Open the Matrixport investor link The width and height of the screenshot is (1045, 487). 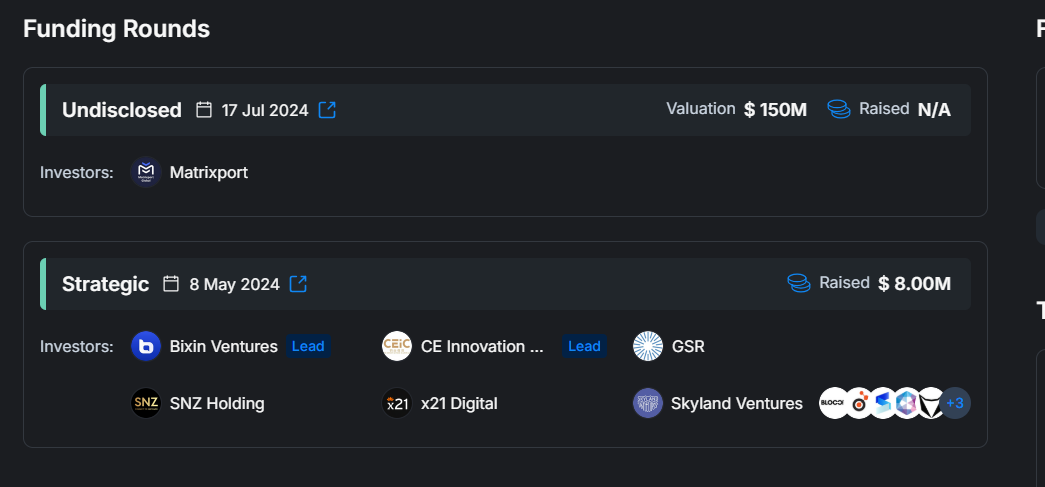[x=208, y=172]
